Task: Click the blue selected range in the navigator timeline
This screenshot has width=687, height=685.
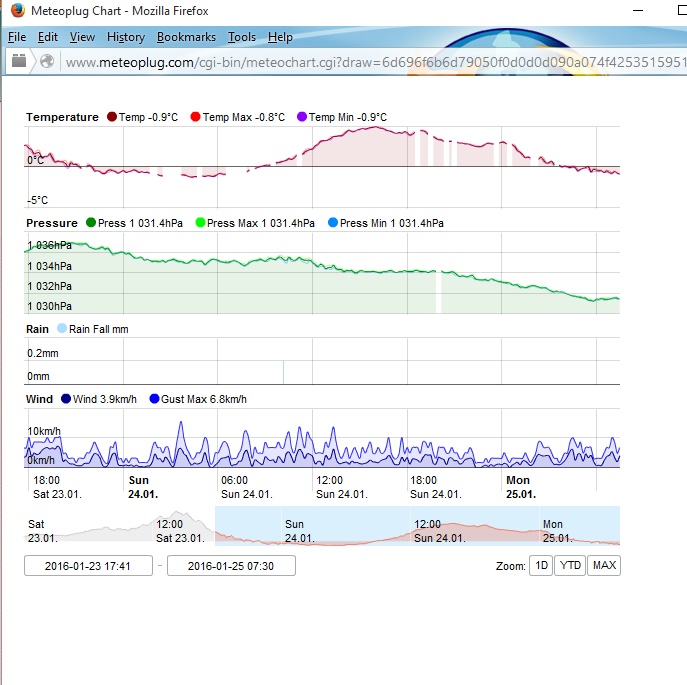Action: click(416, 525)
